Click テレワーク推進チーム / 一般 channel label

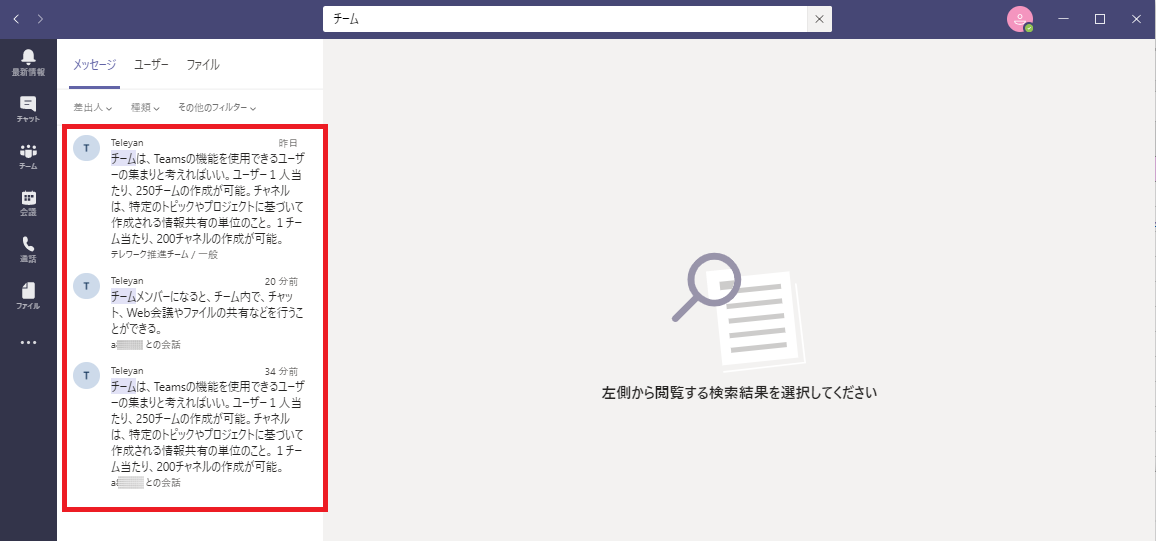tap(164, 255)
